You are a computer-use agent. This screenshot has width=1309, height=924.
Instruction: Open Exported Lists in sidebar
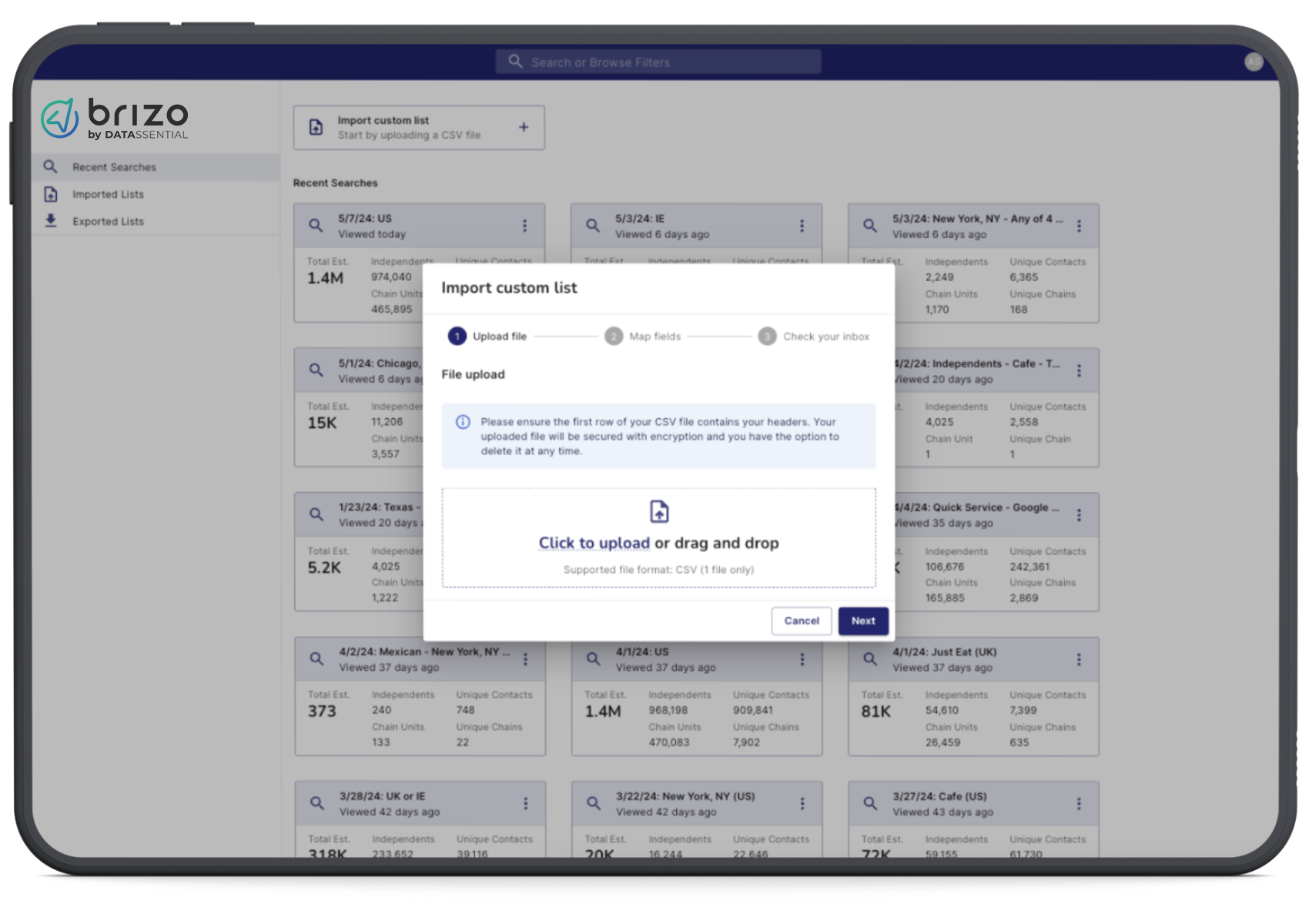pyautogui.click(x=108, y=221)
